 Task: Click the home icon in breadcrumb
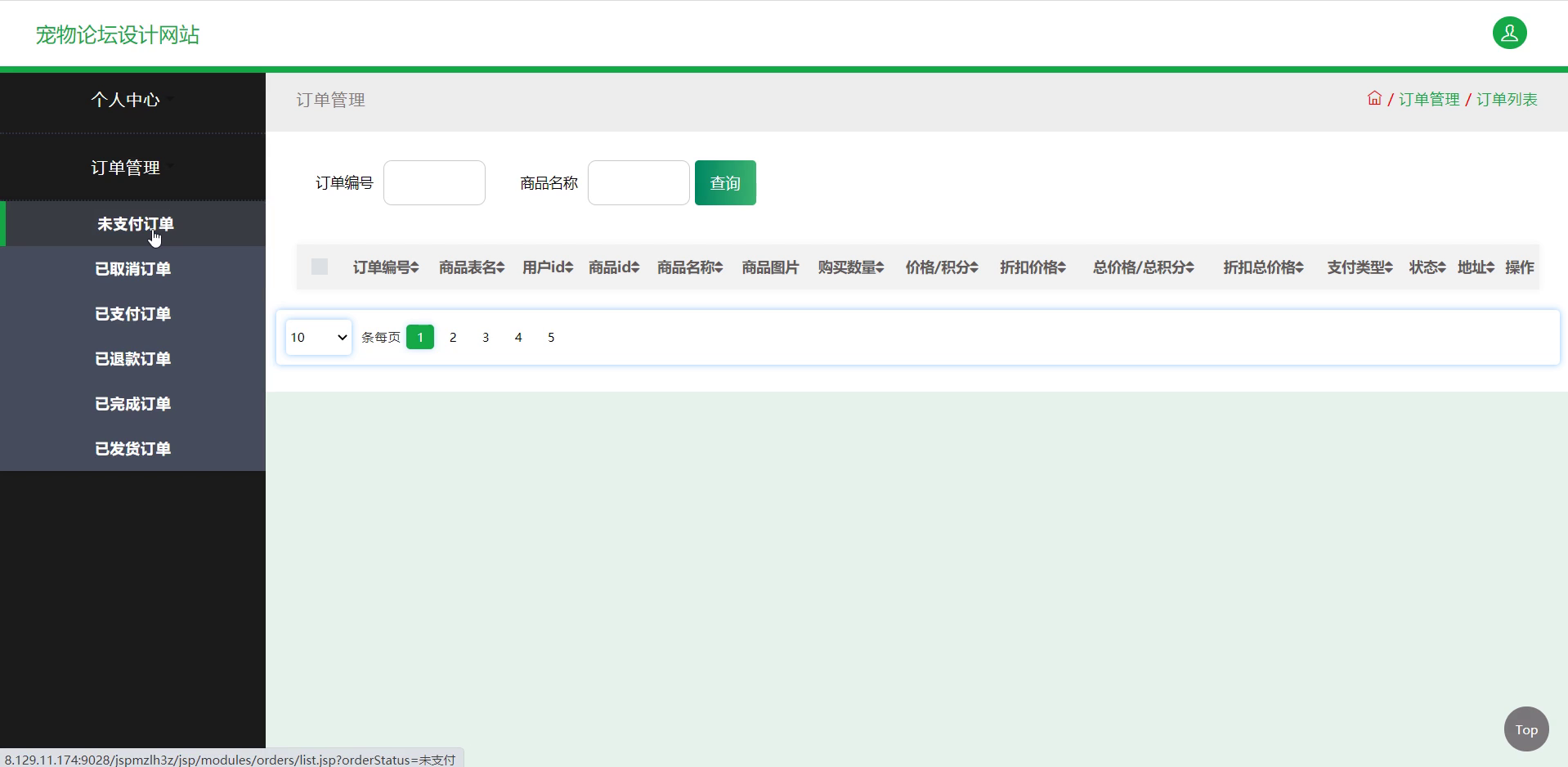[x=1374, y=98]
